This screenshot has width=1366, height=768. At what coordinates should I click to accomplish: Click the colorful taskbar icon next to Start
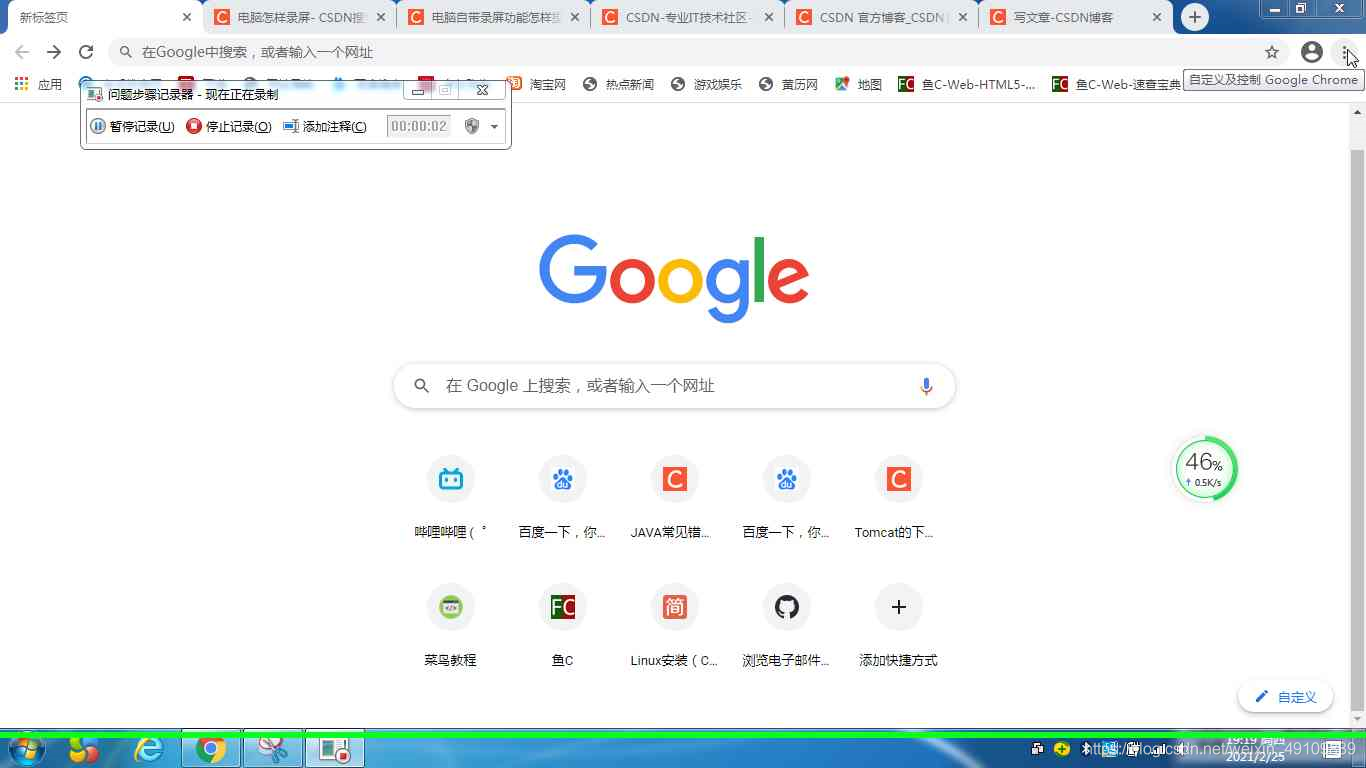(85, 749)
